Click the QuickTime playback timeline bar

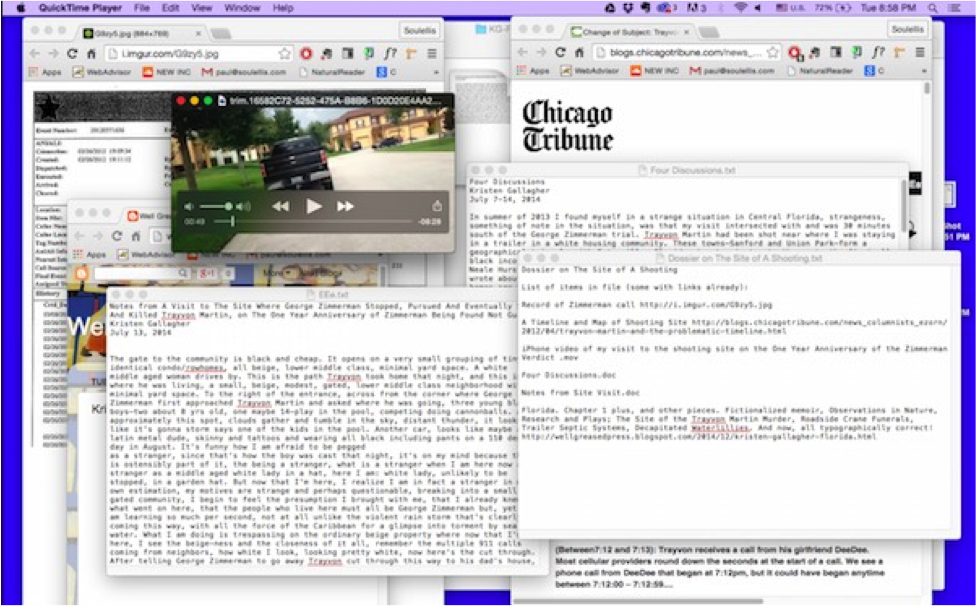coord(312,221)
